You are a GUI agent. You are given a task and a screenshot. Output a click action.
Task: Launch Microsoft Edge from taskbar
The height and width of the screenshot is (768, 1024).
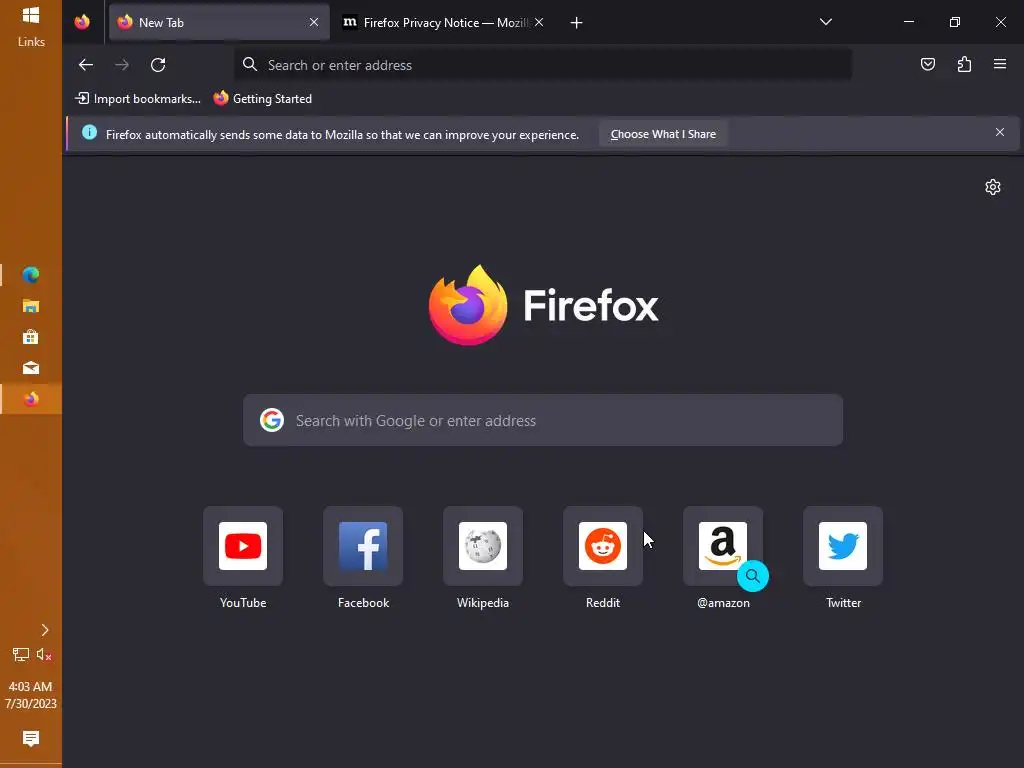[x=31, y=275]
